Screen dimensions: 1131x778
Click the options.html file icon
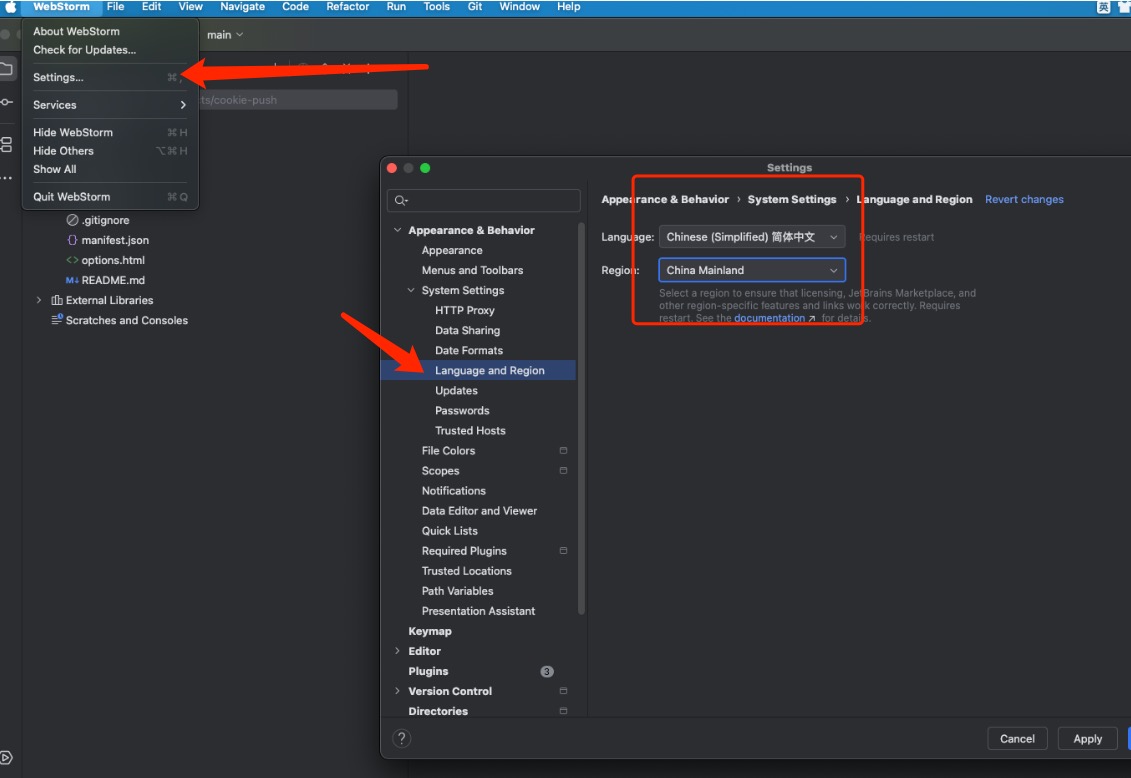pyautogui.click(x=72, y=260)
